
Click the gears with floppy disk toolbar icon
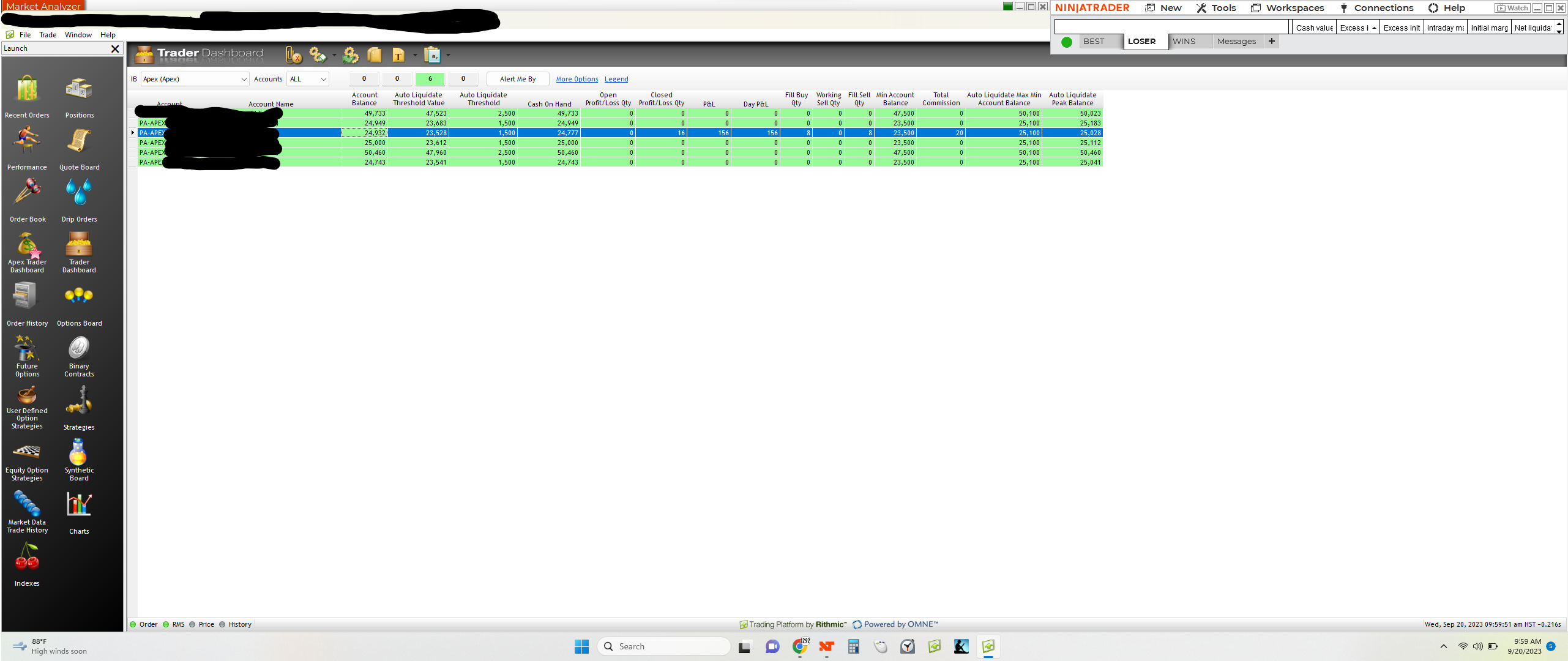[x=318, y=55]
